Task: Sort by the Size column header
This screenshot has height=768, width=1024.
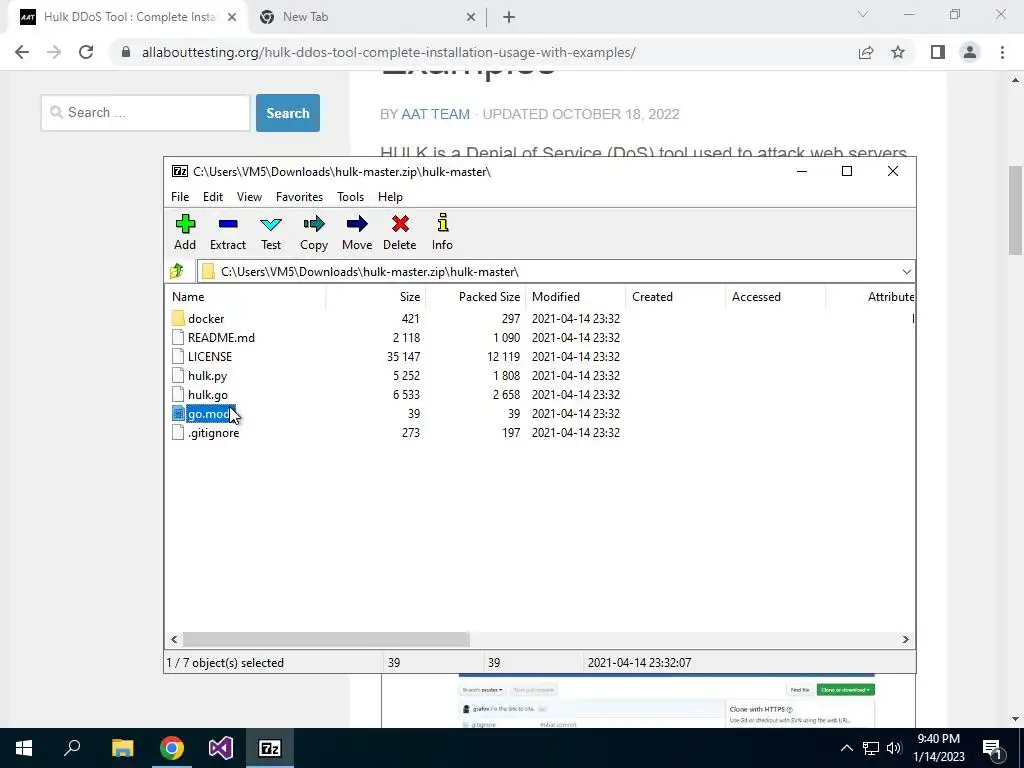Action: point(376,296)
